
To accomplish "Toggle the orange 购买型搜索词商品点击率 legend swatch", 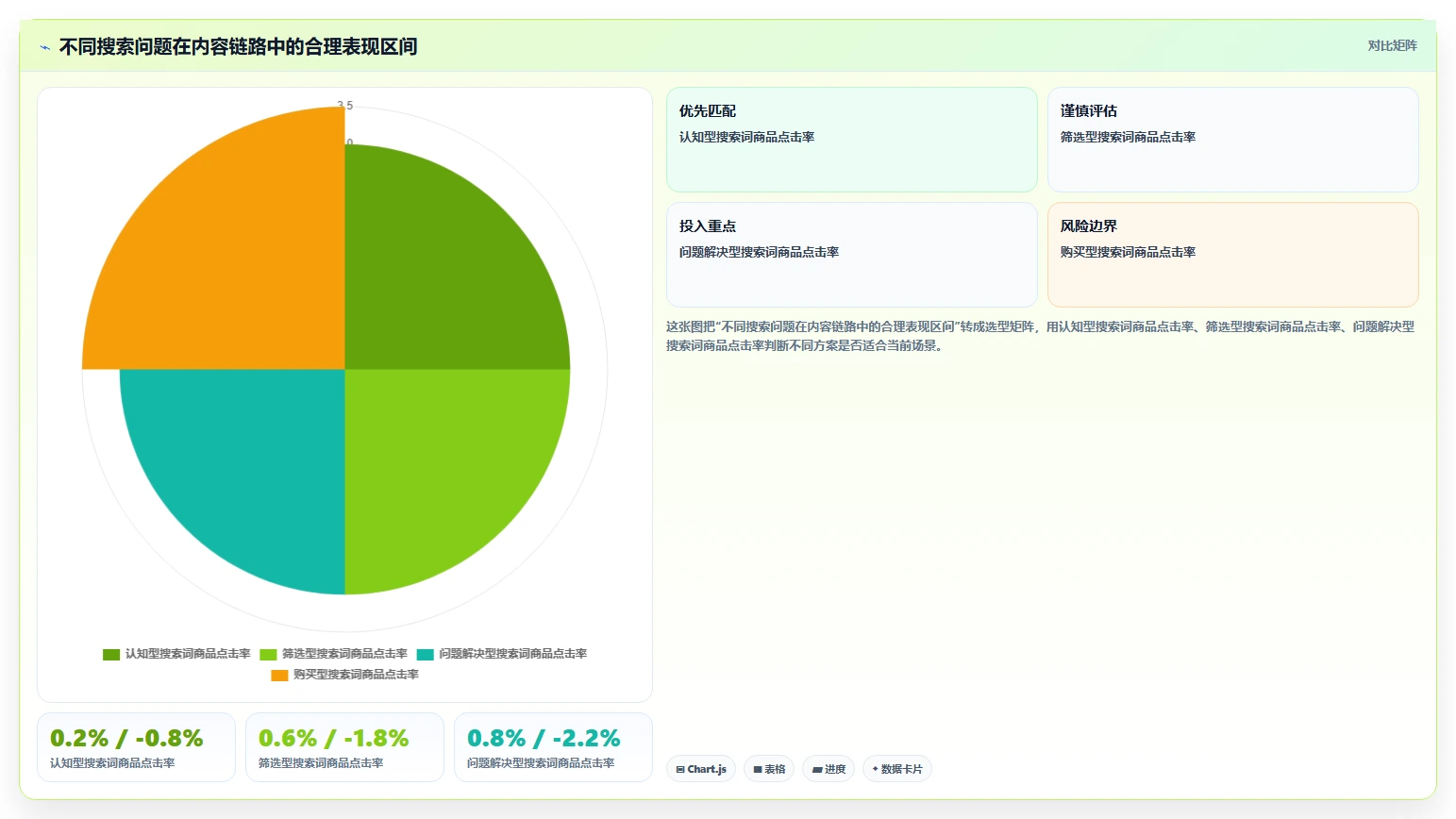I will coord(279,675).
